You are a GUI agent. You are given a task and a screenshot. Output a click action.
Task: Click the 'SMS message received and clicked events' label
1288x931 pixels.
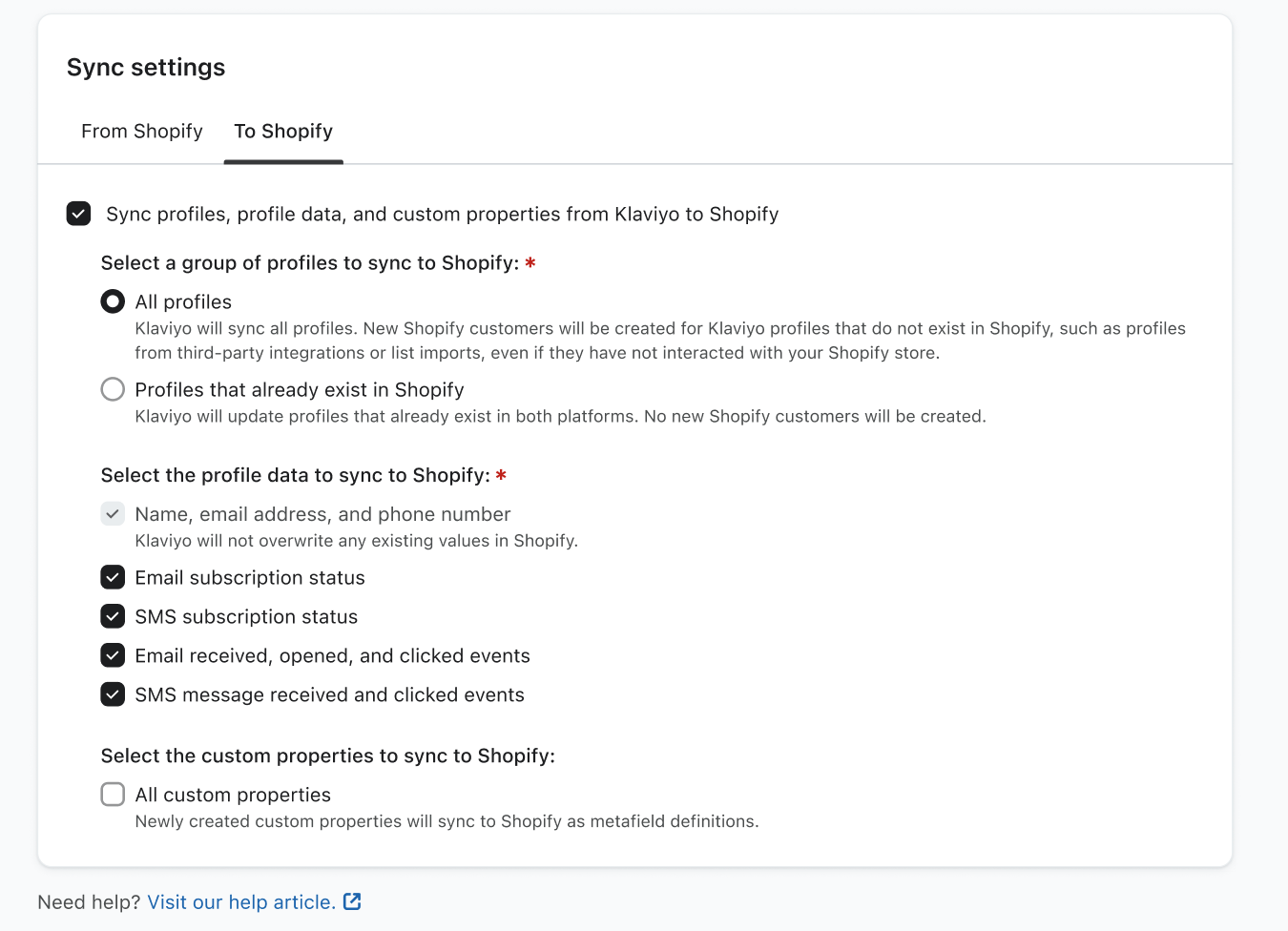[329, 695]
